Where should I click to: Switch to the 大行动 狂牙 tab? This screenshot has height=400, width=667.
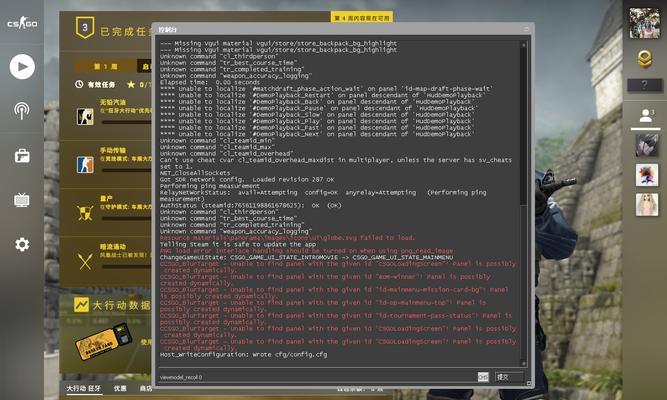pos(84,389)
